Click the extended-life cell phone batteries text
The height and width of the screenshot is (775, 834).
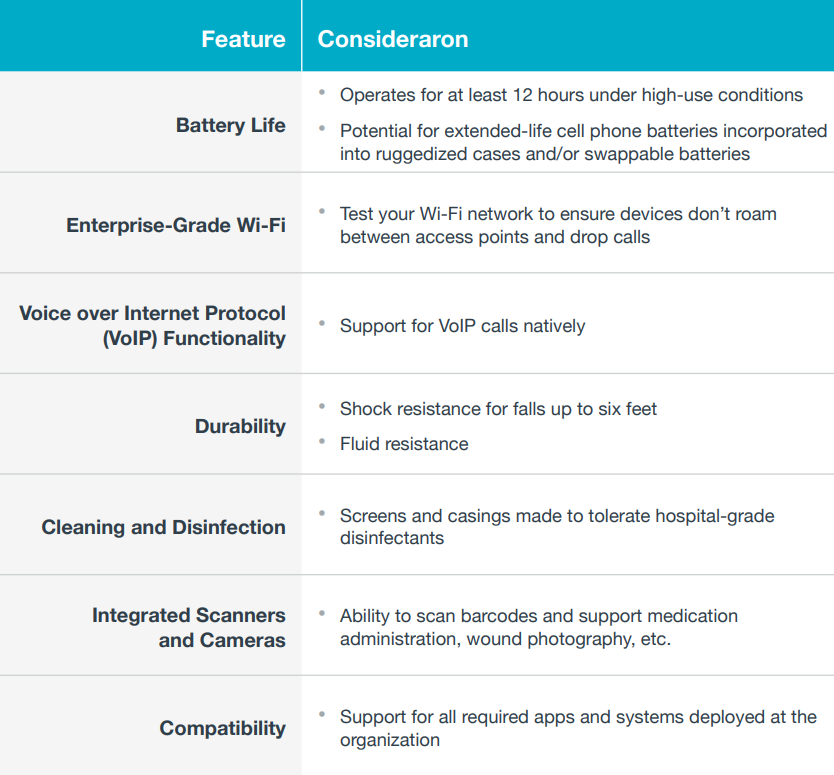[x=583, y=142]
